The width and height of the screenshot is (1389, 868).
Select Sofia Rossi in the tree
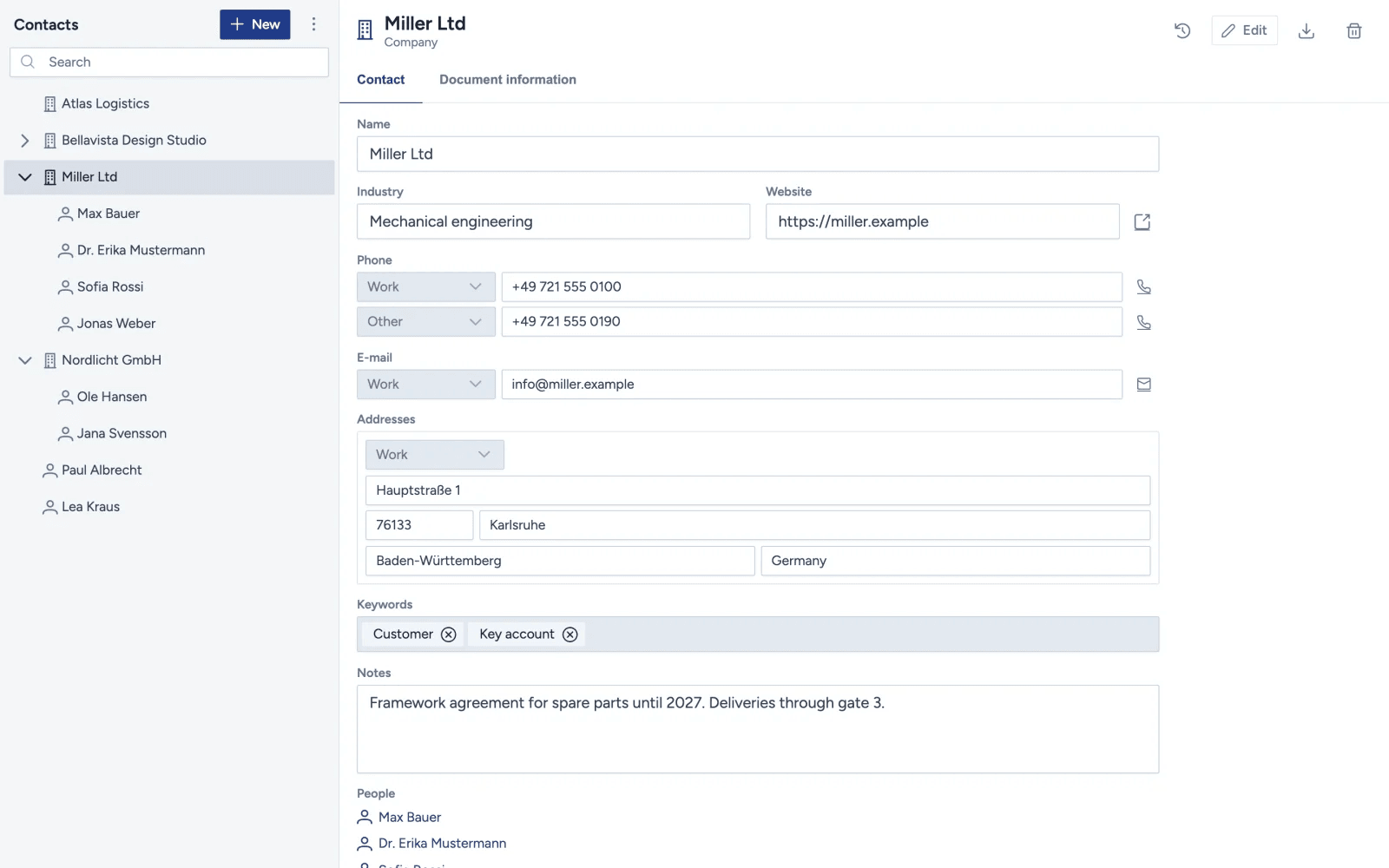[169, 286]
